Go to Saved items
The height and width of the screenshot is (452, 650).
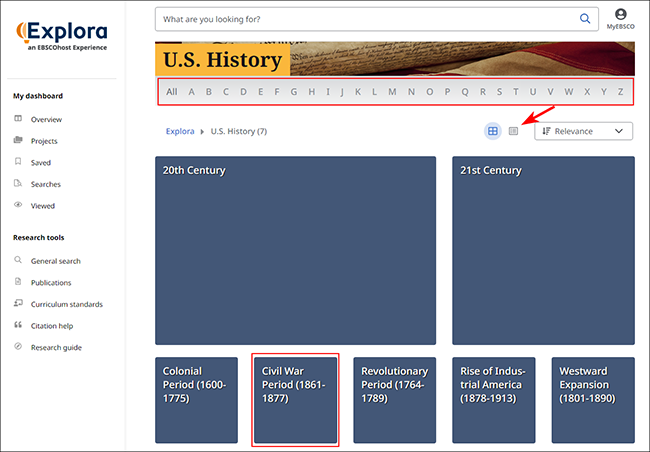[41, 163]
